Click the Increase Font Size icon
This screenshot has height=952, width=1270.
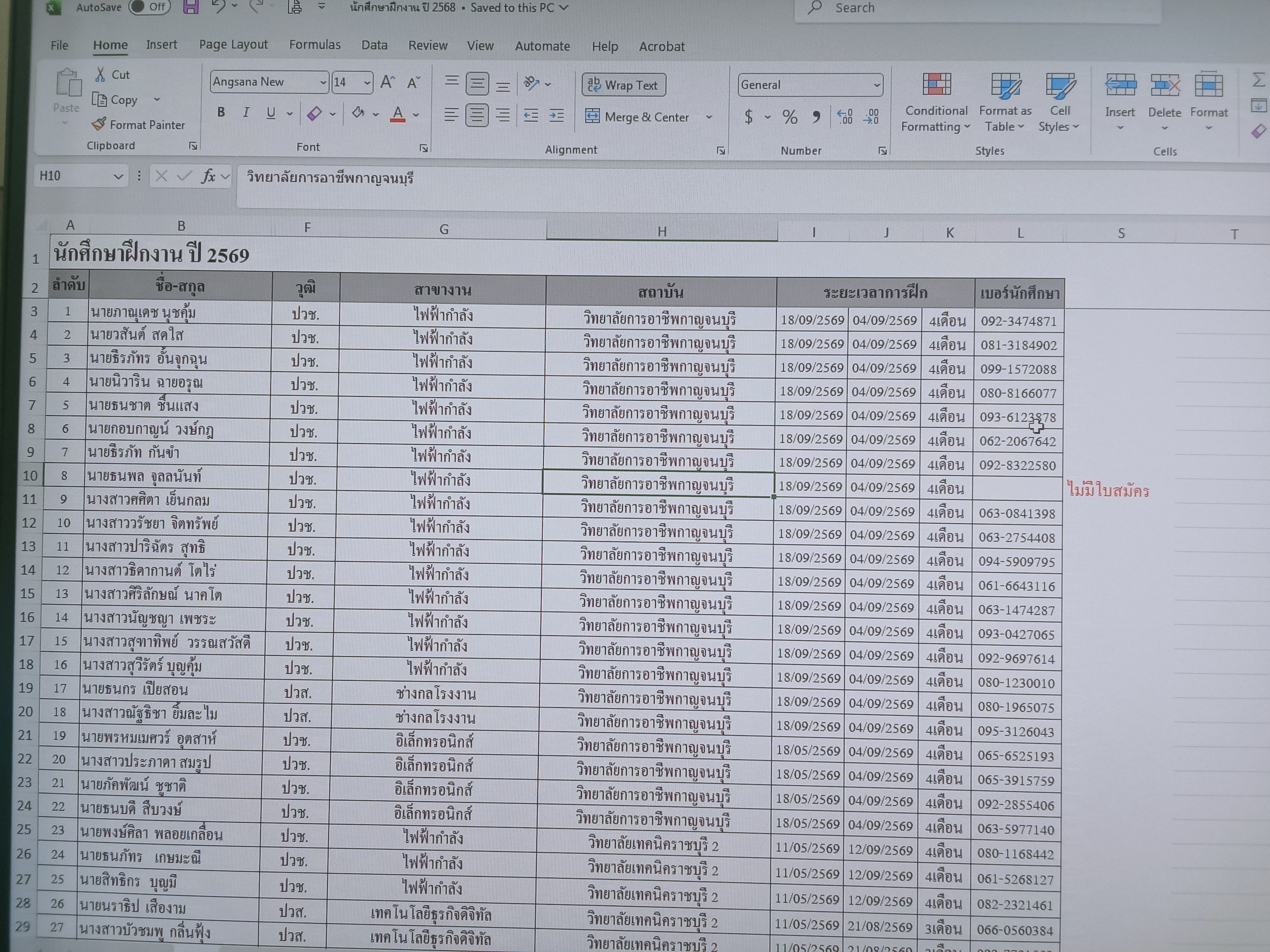387,82
